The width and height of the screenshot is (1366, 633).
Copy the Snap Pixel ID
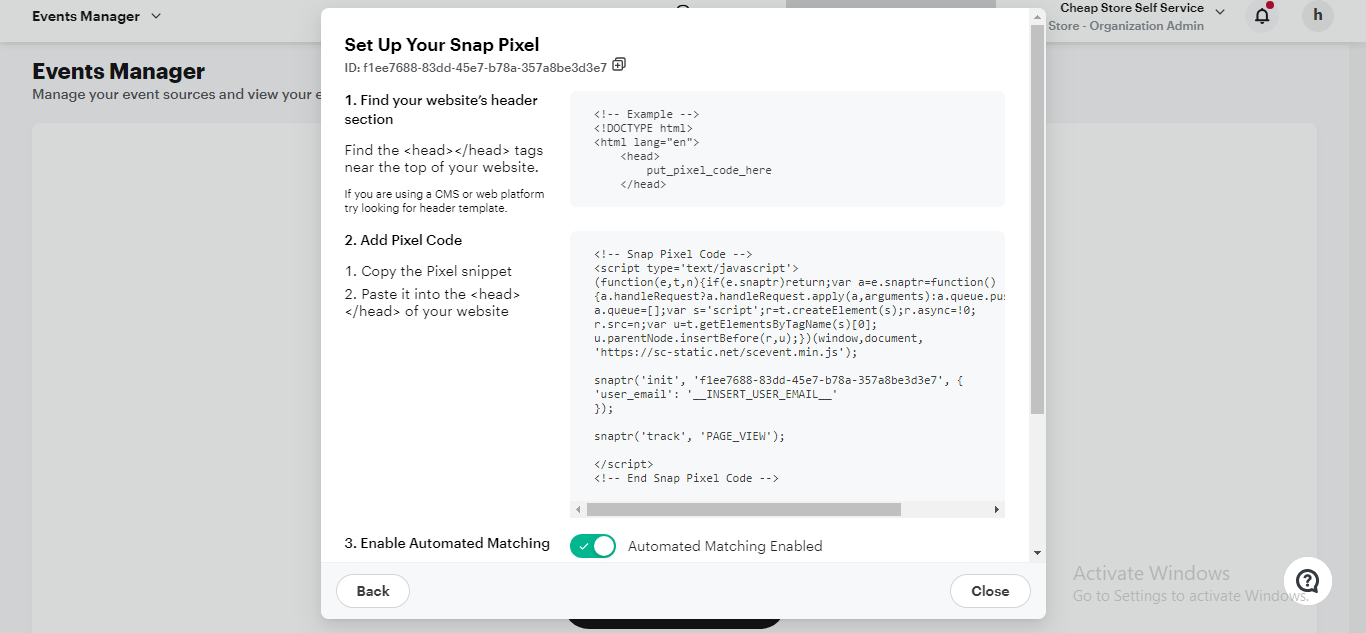tap(619, 65)
